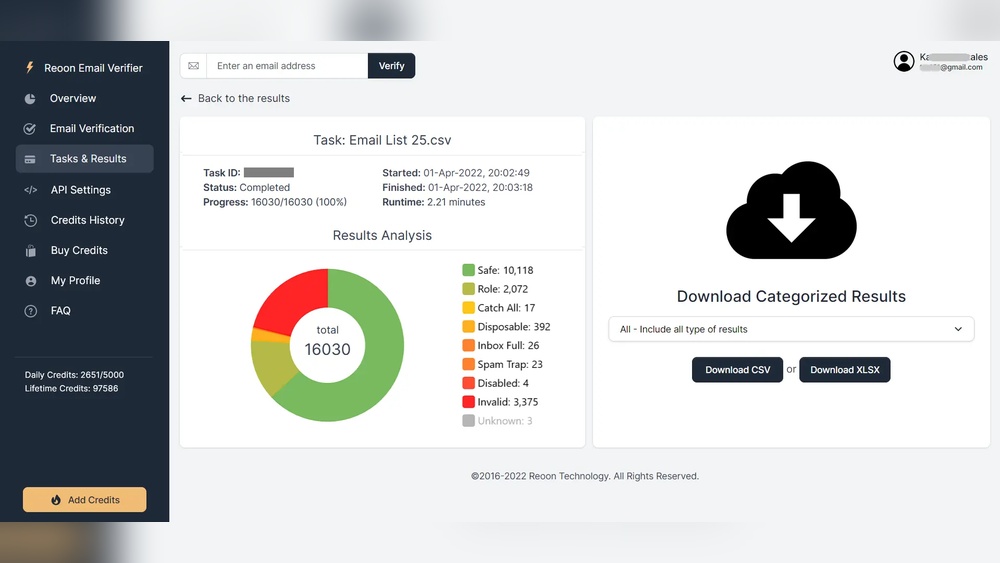Click the back arrow icon
1000x563 pixels.
186,98
